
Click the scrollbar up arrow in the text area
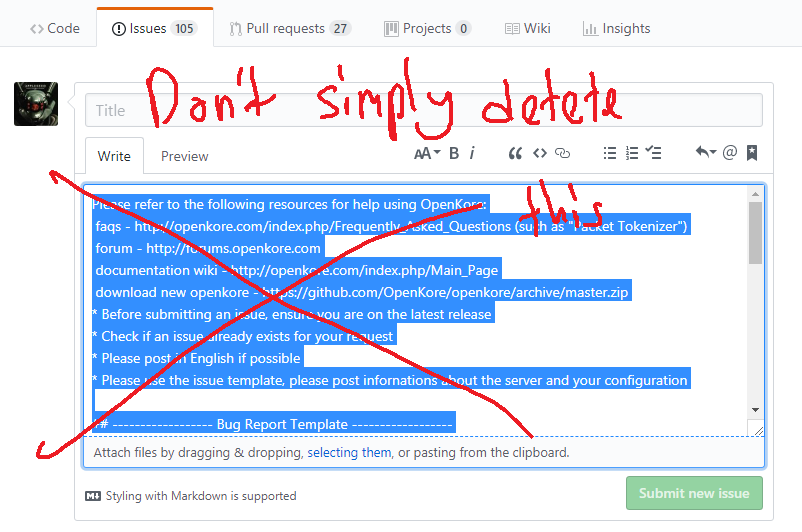(x=755, y=194)
